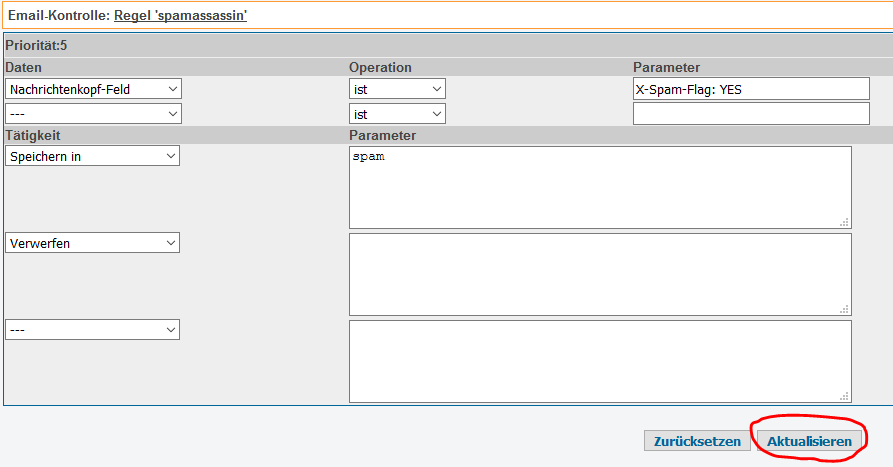
Task: Expand the 'Speichern in' action dropdown
Action: (92, 156)
